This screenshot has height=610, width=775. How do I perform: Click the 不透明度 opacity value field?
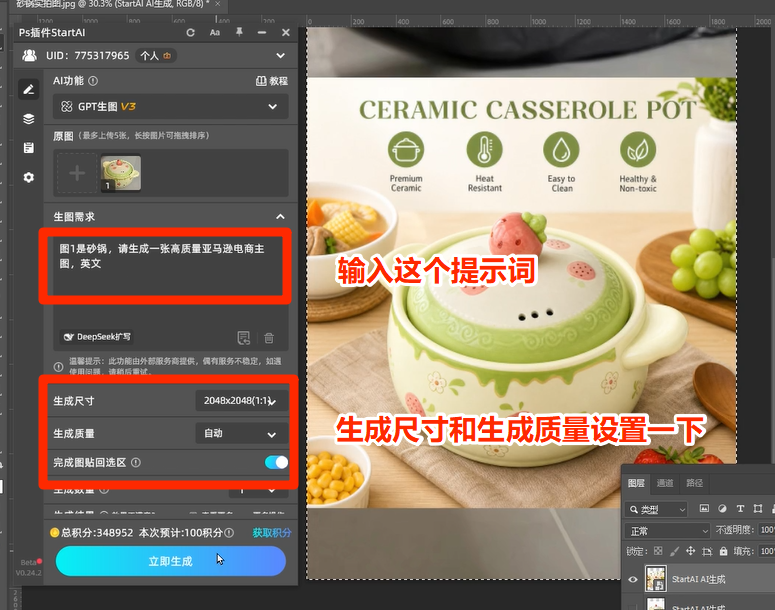pyautogui.click(x=767, y=530)
